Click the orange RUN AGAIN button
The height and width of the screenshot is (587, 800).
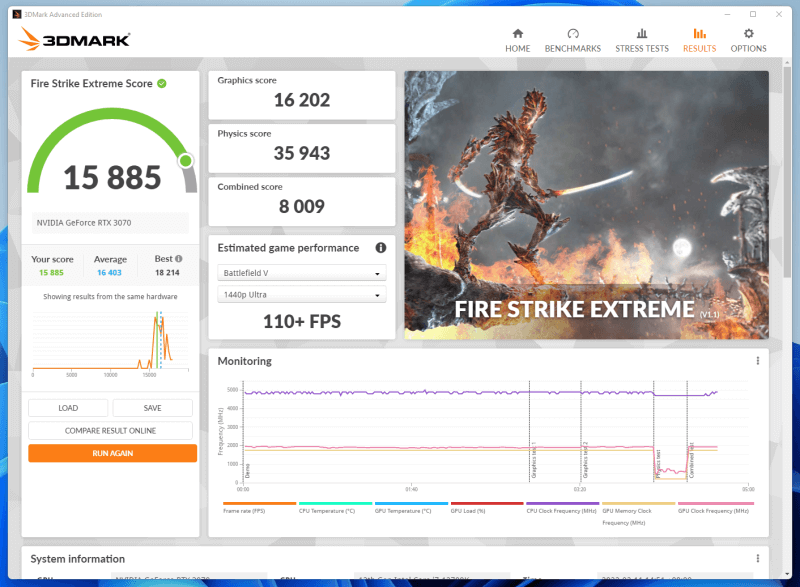click(x=112, y=453)
